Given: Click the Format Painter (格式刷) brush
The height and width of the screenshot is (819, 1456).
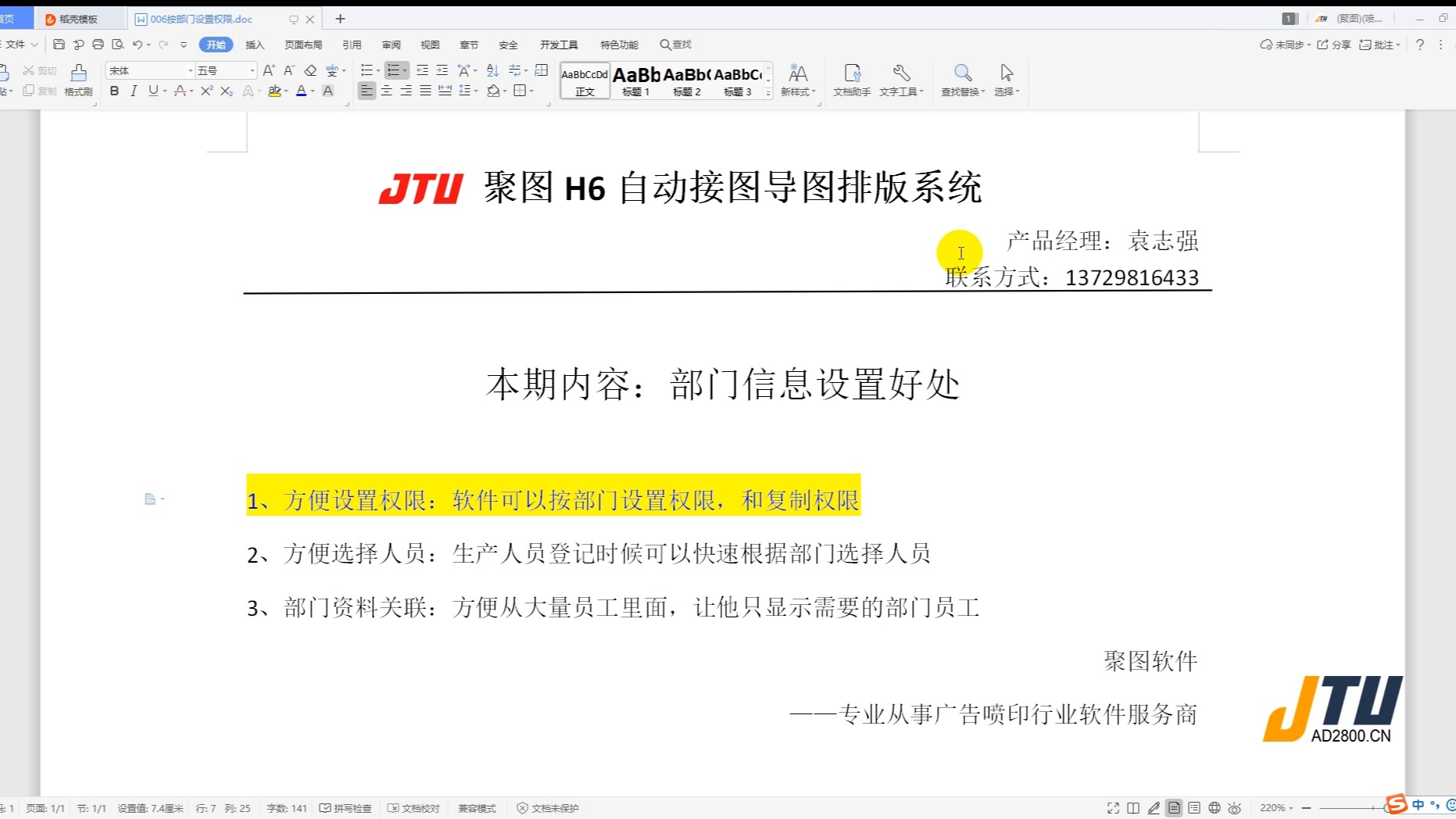Looking at the screenshot, I should click(x=78, y=80).
